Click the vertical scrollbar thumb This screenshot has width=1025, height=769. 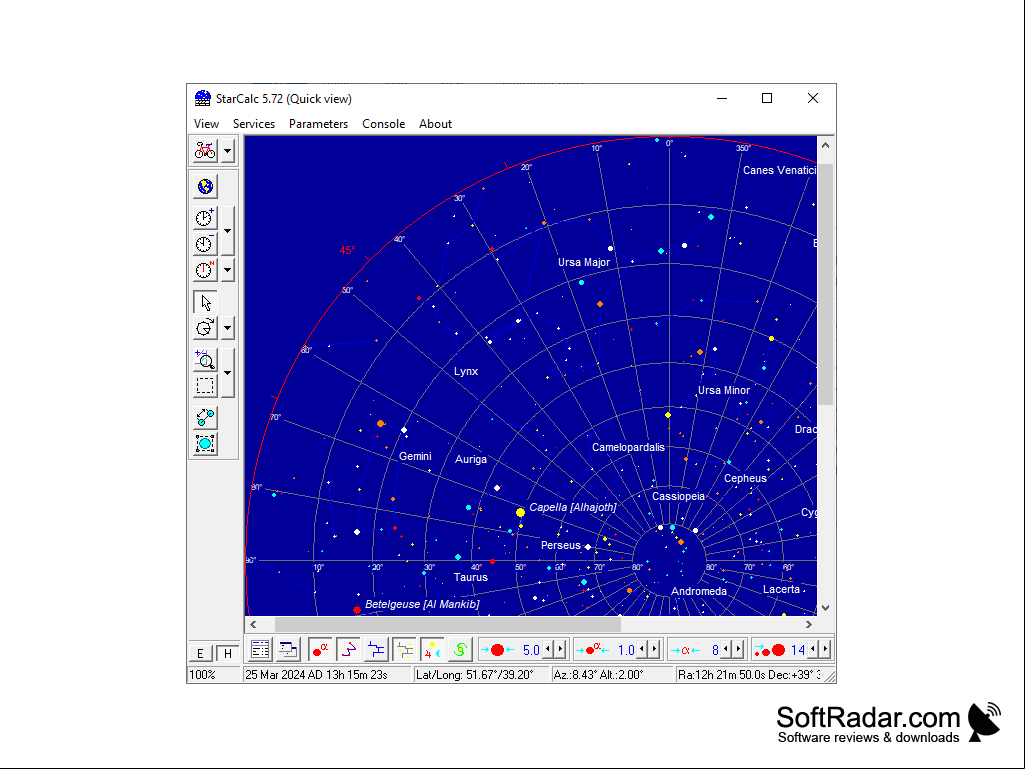pyautogui.click(x=826, y=284)
